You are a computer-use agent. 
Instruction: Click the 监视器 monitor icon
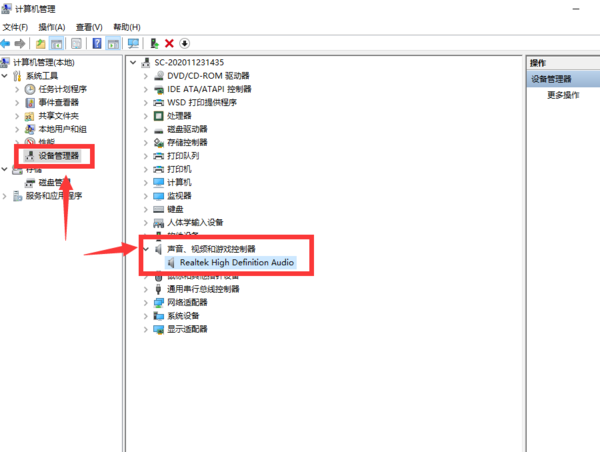pyautogui.click(x=158, y=196)
